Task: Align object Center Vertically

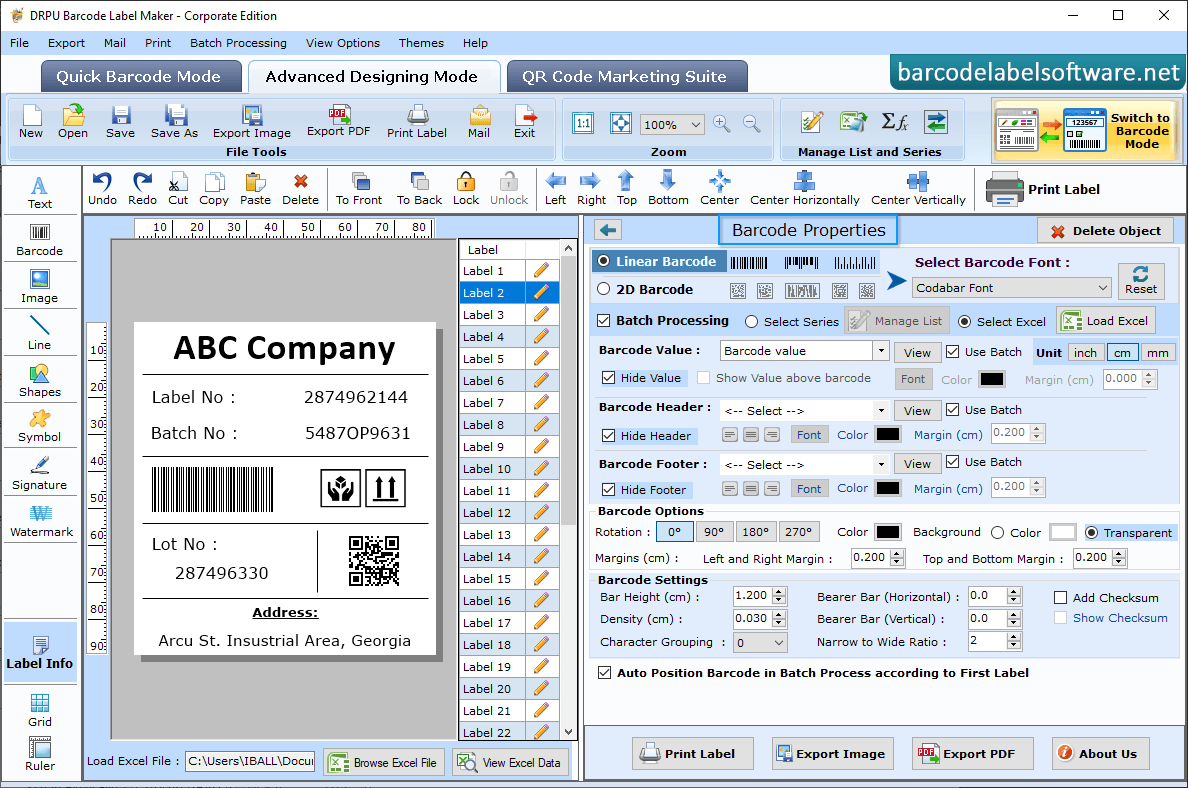Action: [x=918, y=189]
